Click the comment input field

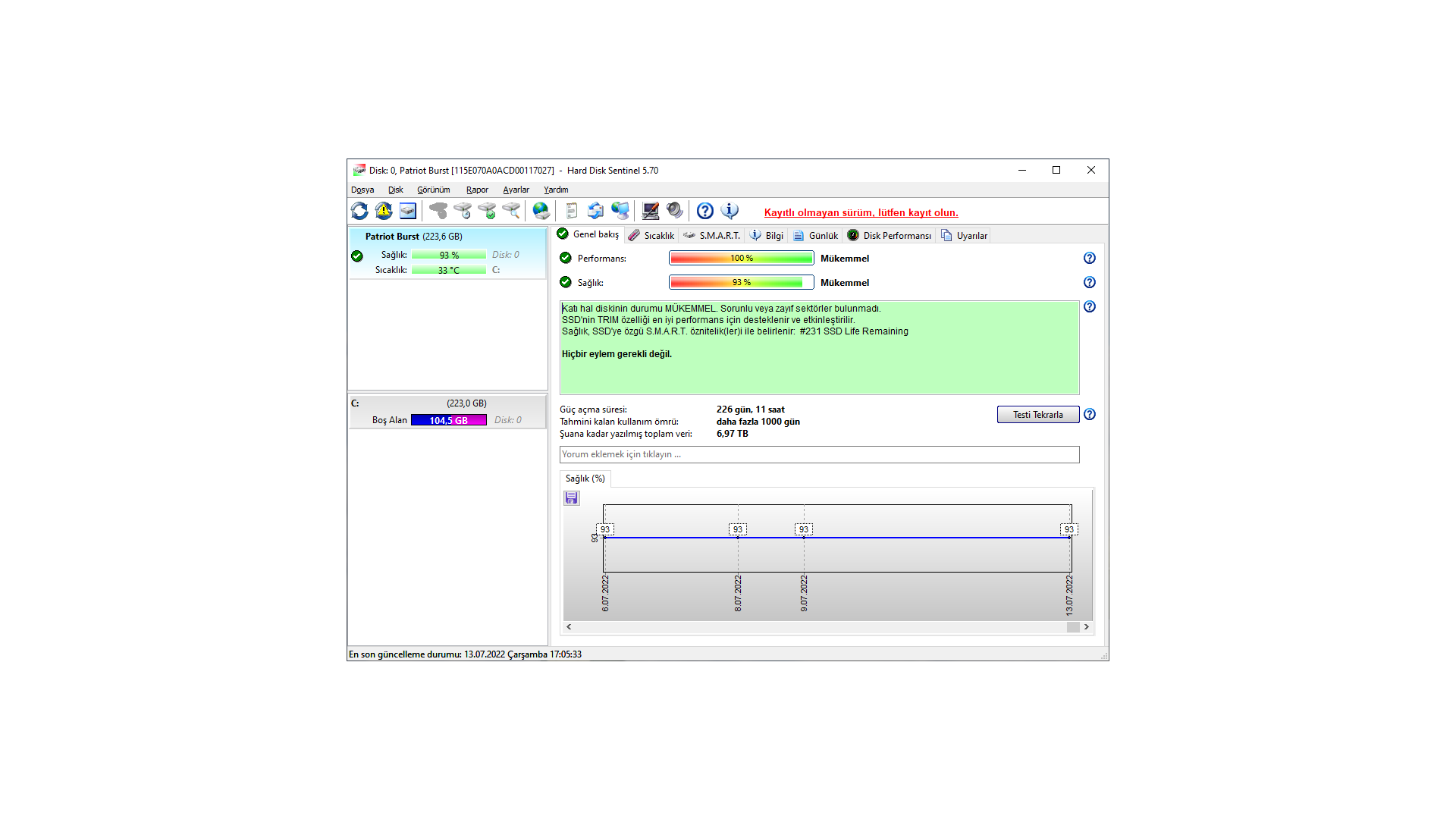coord(819,454)
